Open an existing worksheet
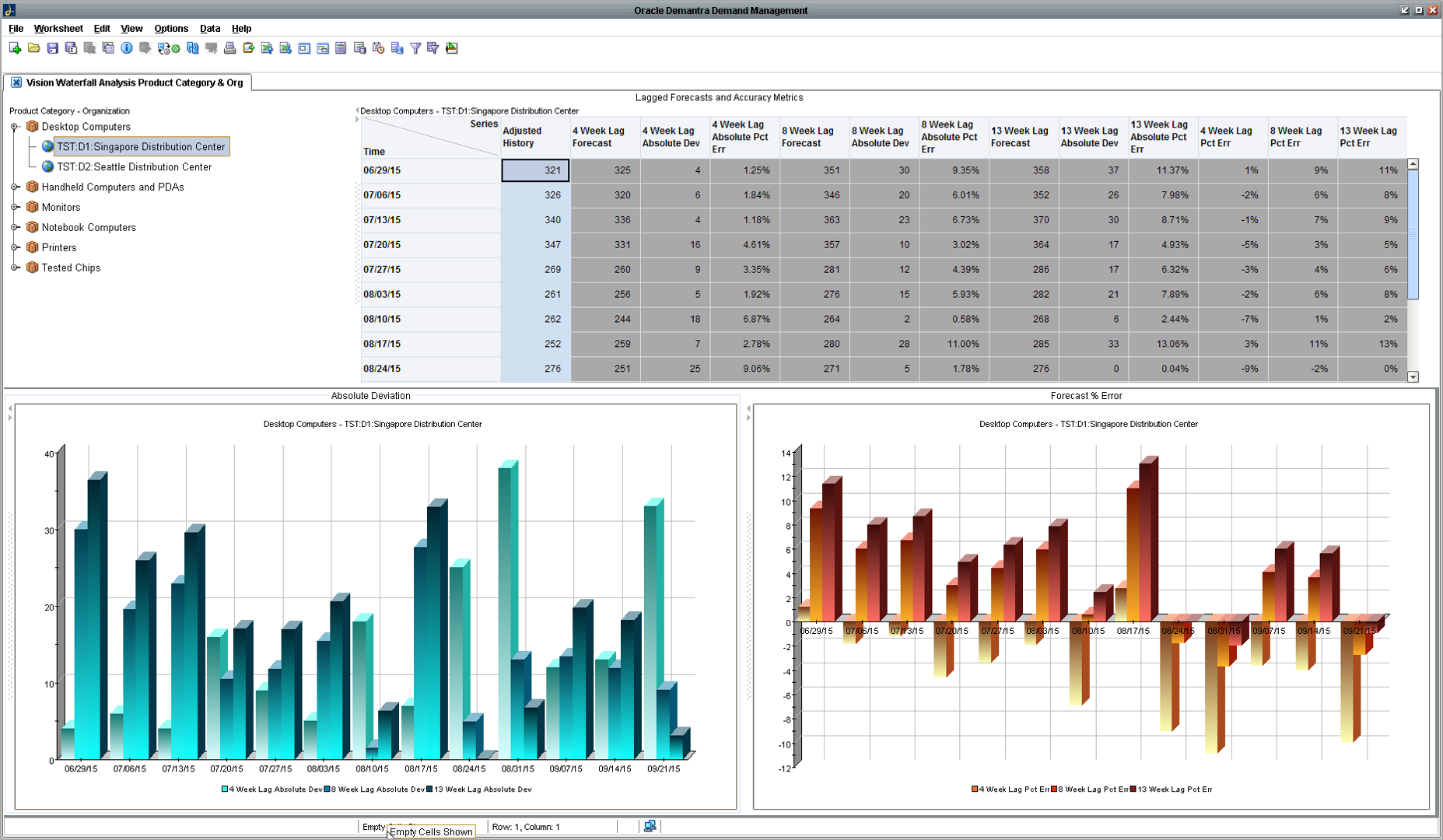 tap(33, 48)
